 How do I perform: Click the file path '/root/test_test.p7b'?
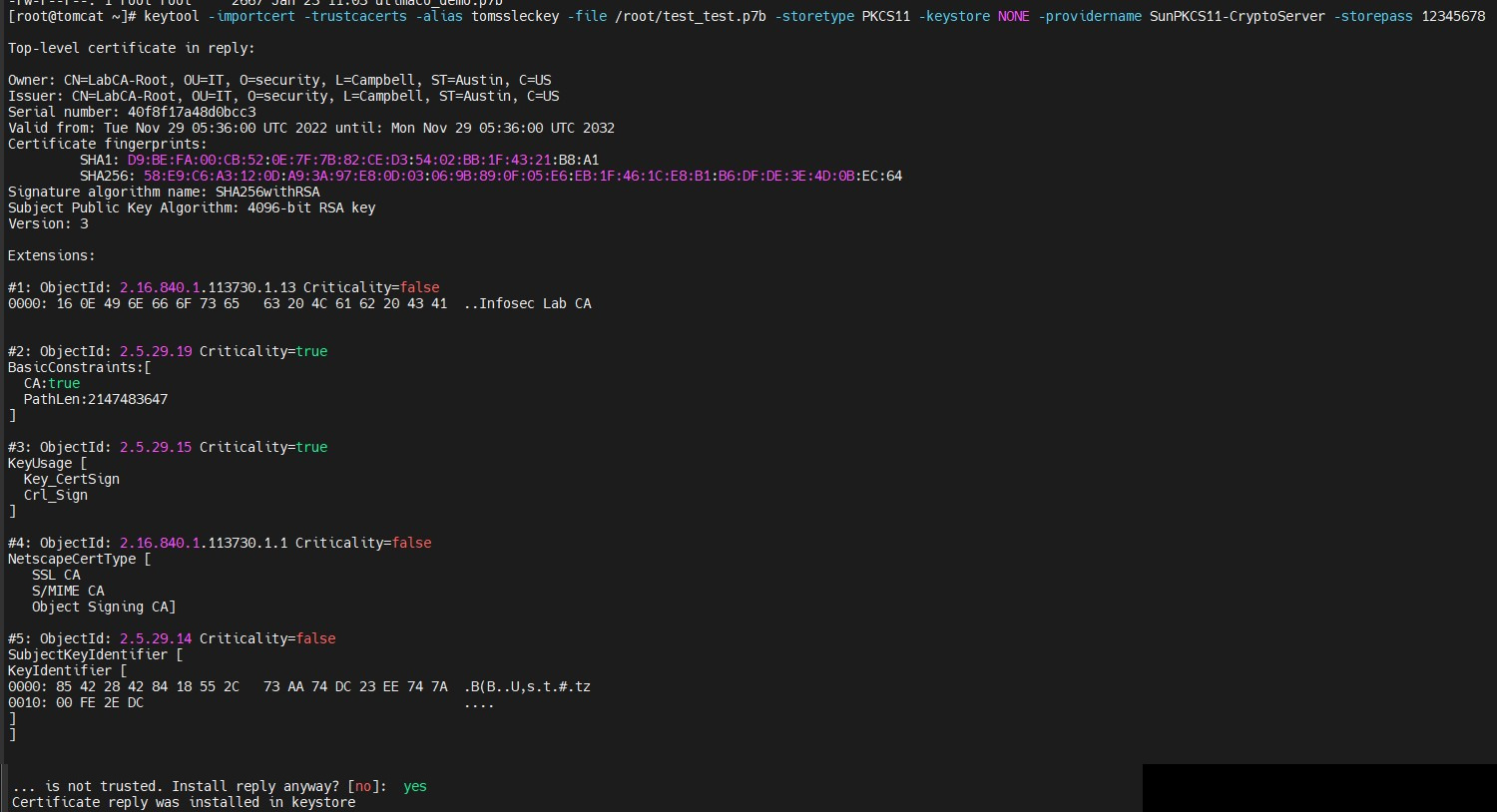[691, 16]
